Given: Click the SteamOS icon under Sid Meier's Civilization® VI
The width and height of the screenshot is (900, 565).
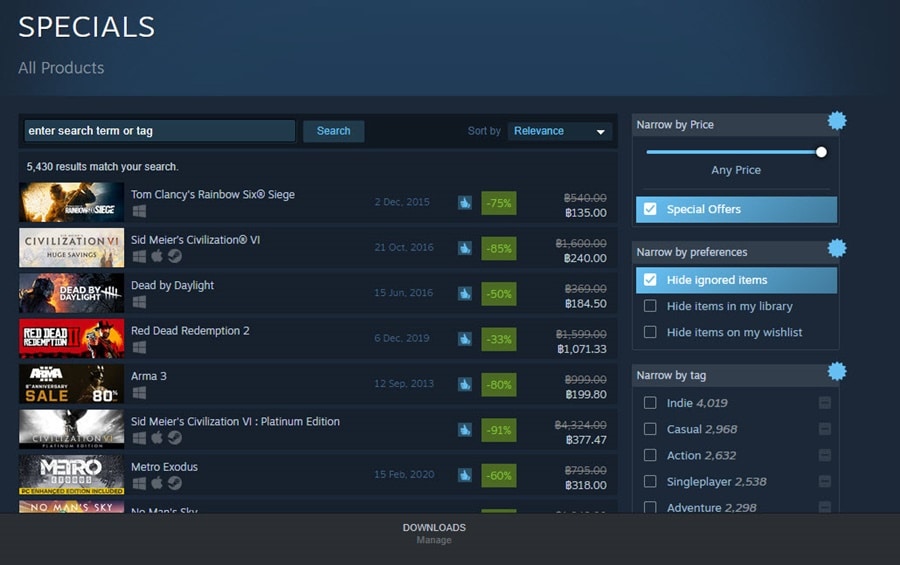Looking at the screenshot, I should (175, 256).
